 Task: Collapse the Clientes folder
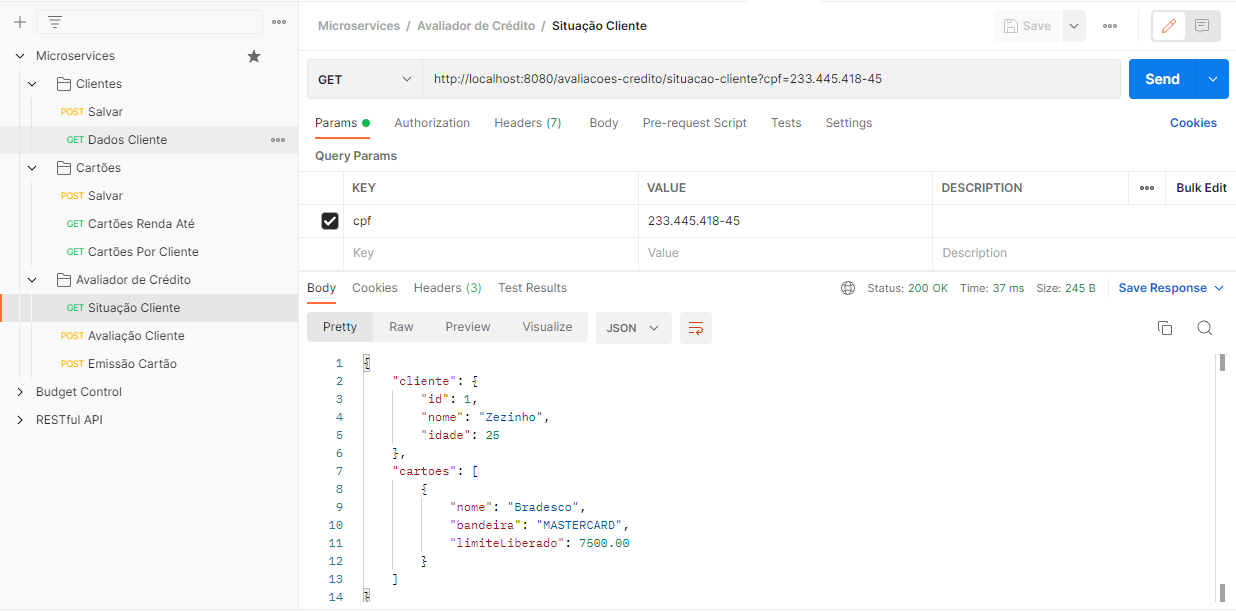31,83
